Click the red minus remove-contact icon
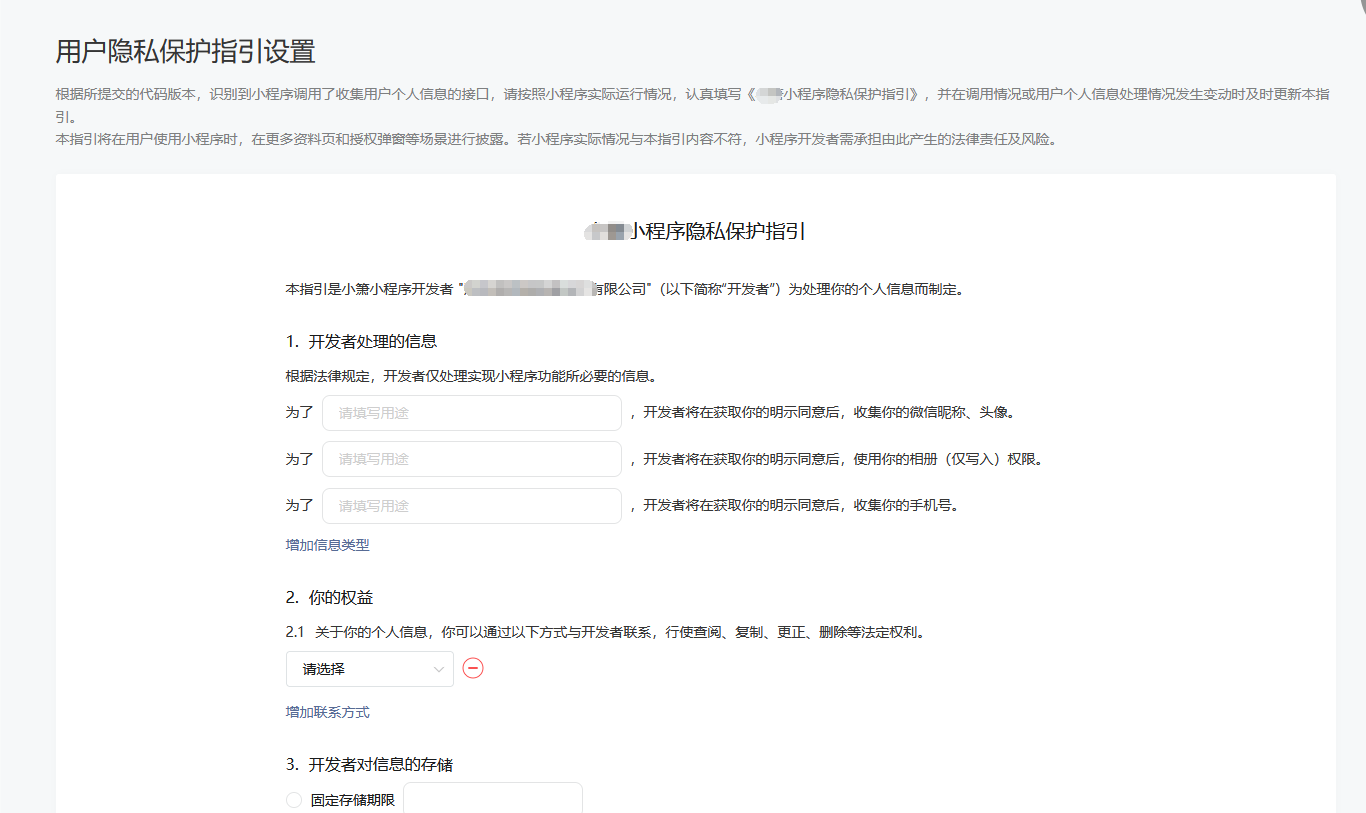The image size is (1366, 813). [x=473, y=668]
